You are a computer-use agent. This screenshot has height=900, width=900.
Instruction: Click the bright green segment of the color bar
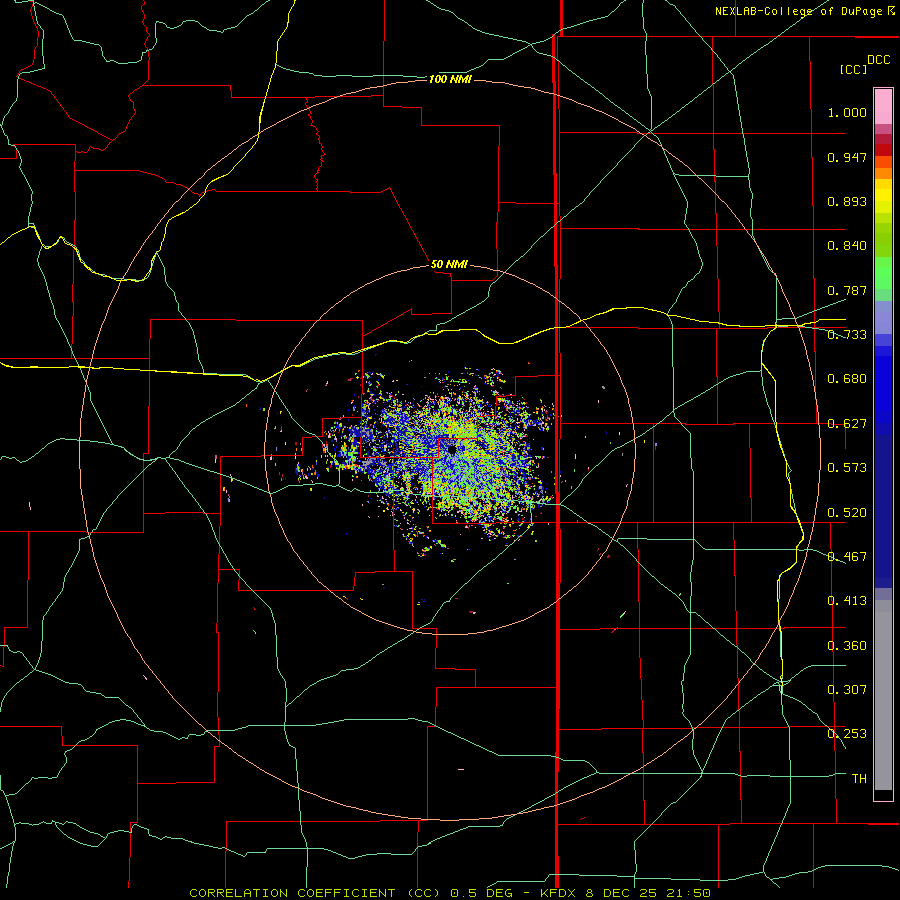pyautogui.click(x=883, y=273)
